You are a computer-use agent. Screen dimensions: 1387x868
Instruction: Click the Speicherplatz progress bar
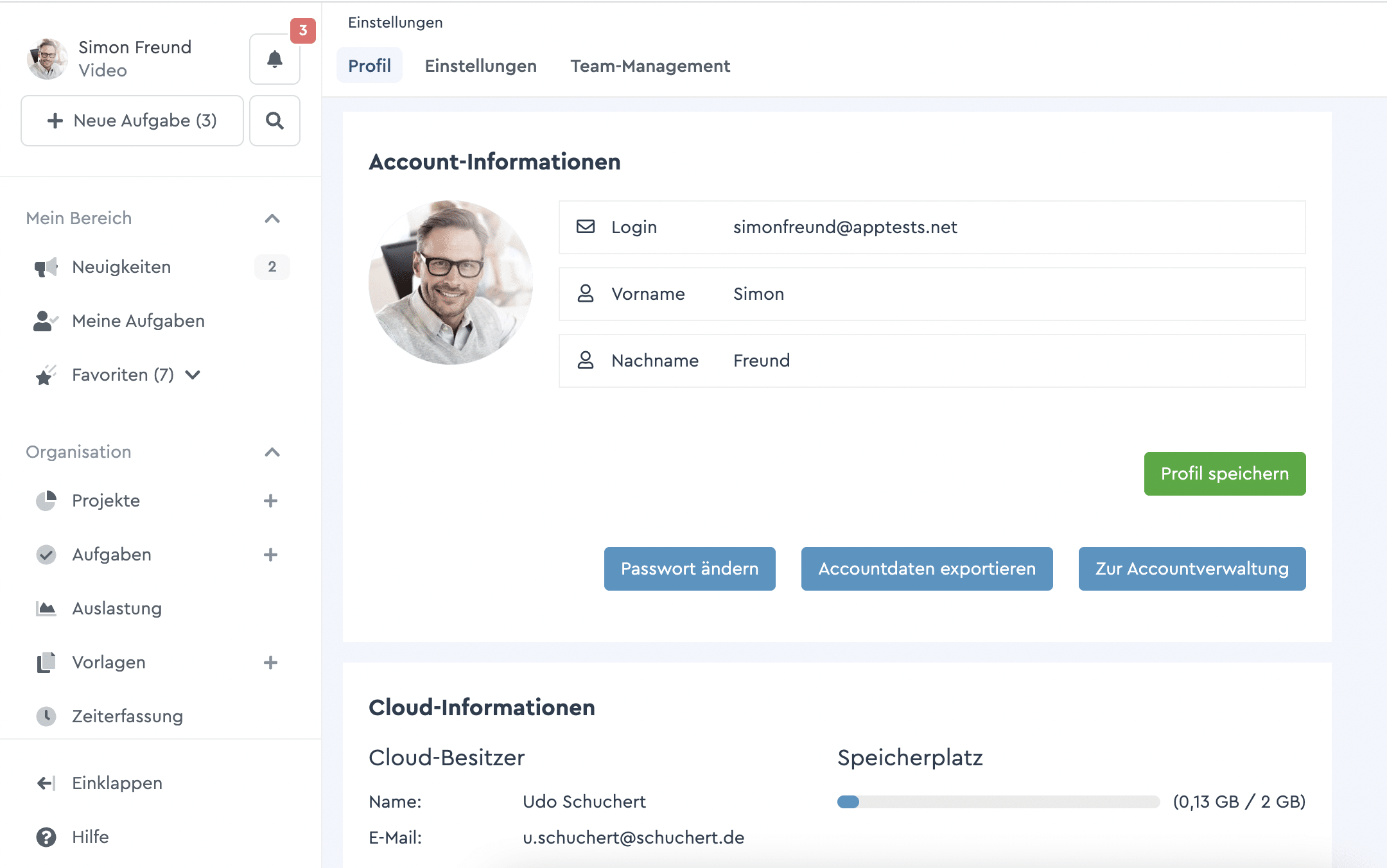(998, 802)
